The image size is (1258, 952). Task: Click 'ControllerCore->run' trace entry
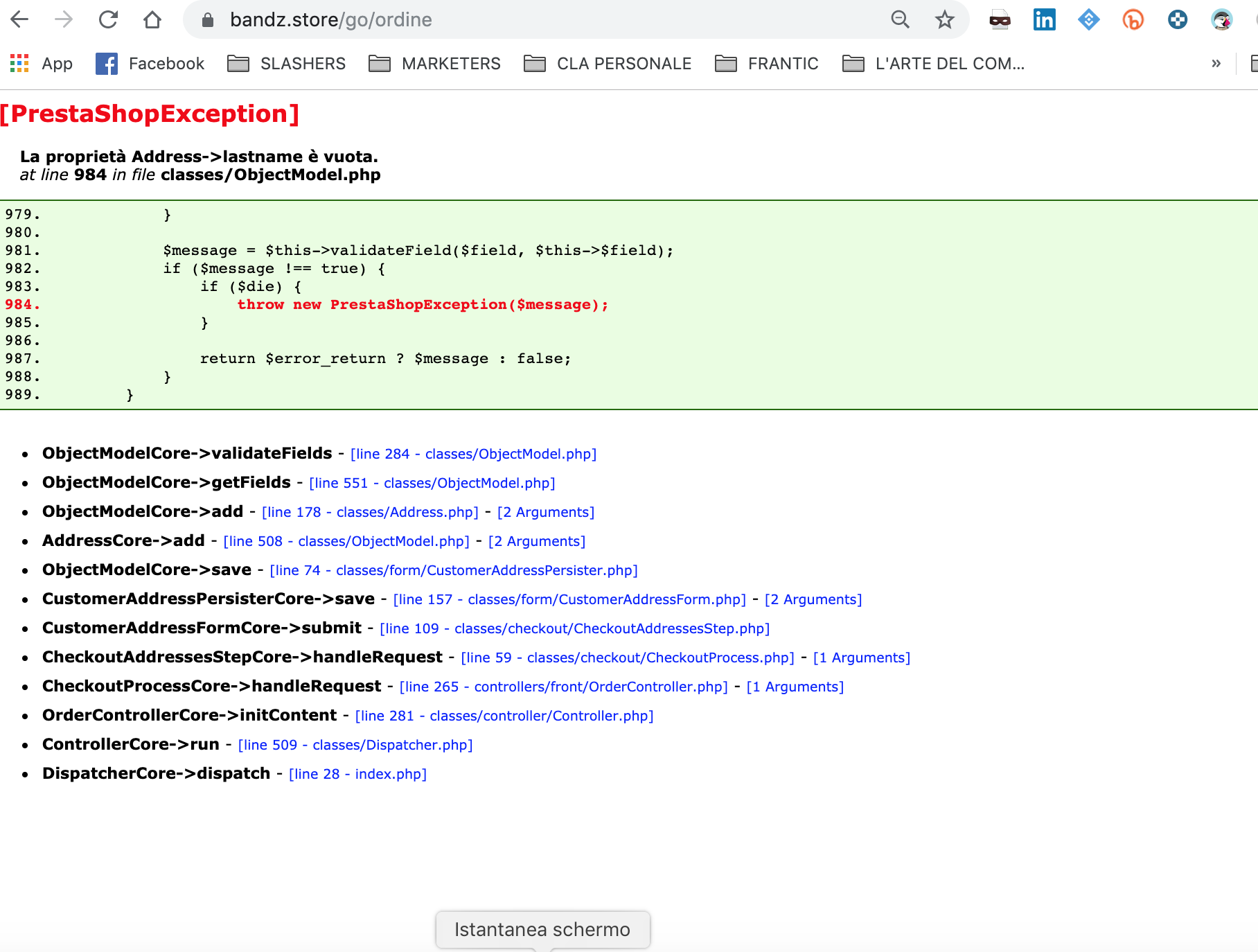pyautogui.click(x=131, y=744)
